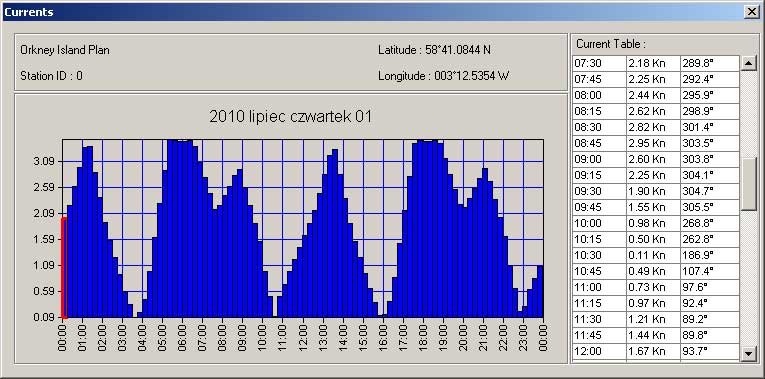Screen dimensions: 765x379
Task: Click the scroll up arrow in Current Table
Action: pyautogui.click(x=748, y=63)
